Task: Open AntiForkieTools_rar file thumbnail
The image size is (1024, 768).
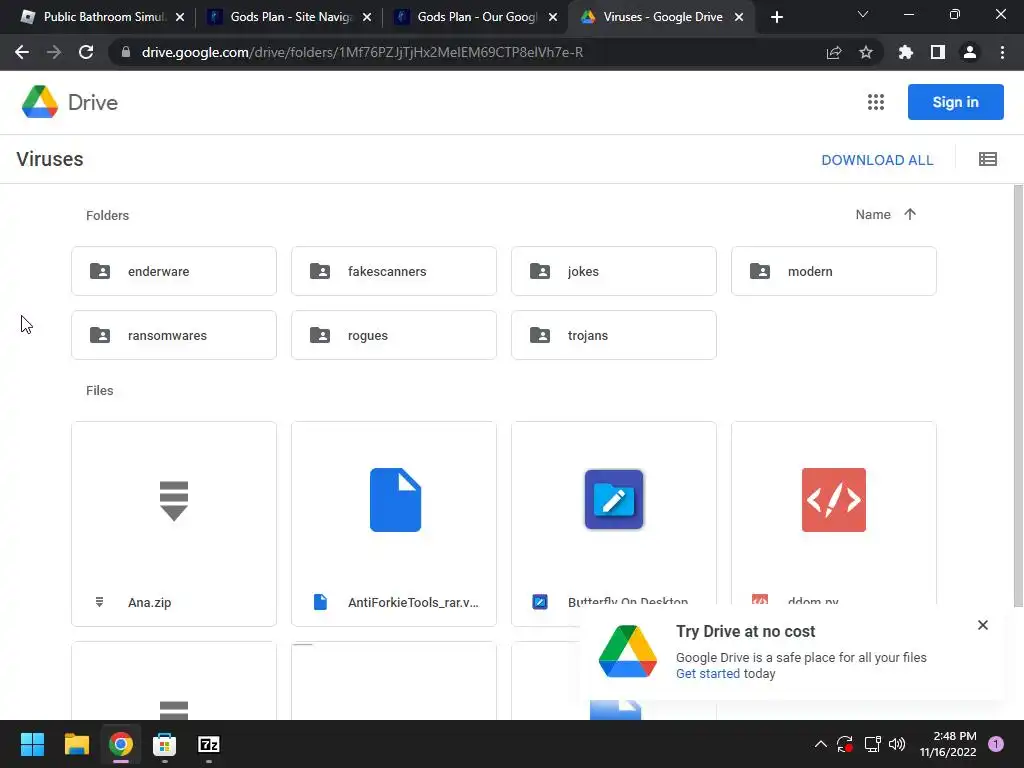Action: coord(394,500)
